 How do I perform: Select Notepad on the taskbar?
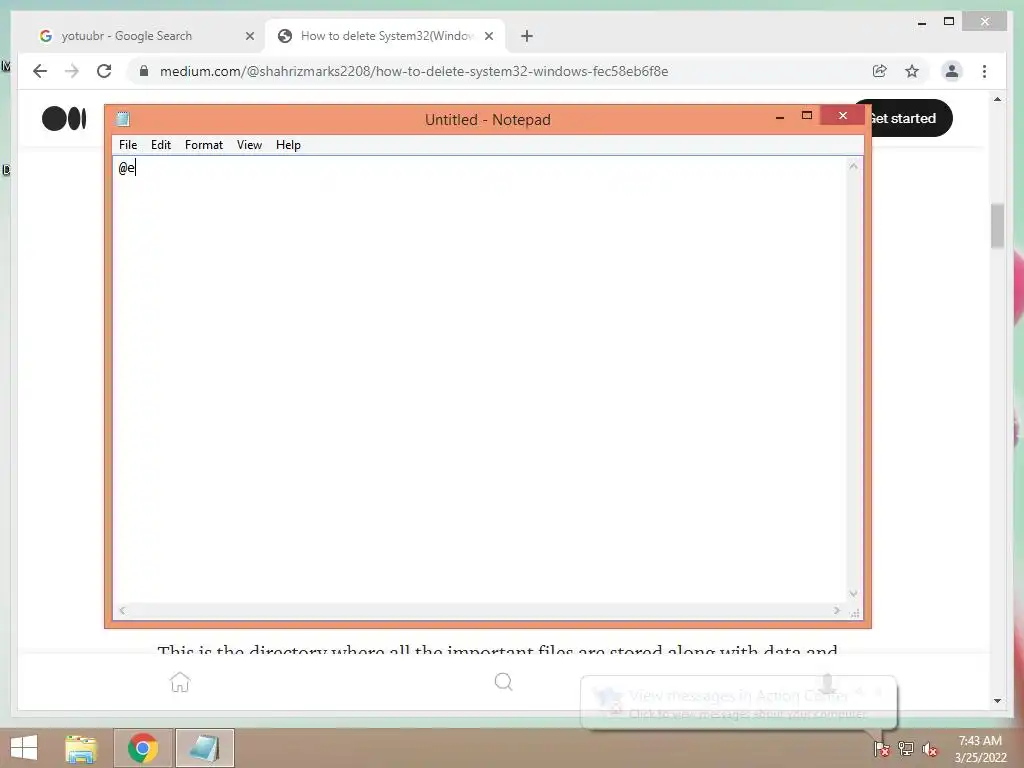[204, 748]
